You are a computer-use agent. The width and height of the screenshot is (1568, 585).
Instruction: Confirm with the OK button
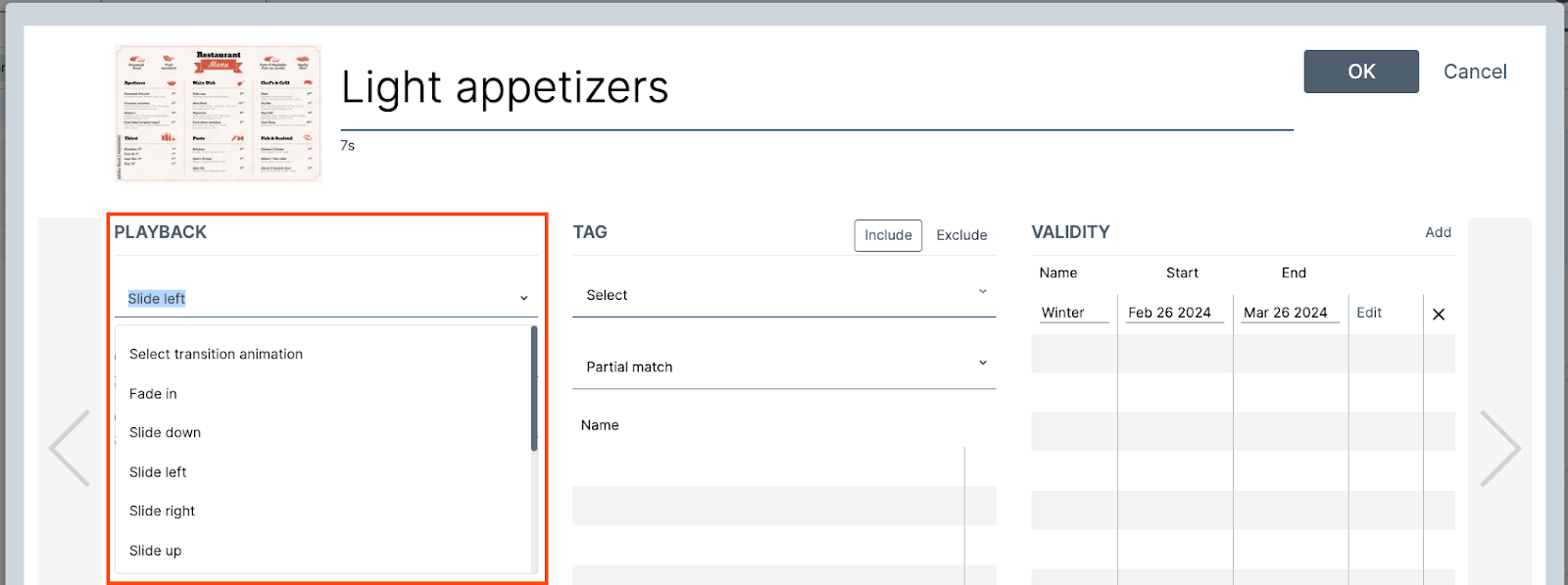pos(1360,72)
